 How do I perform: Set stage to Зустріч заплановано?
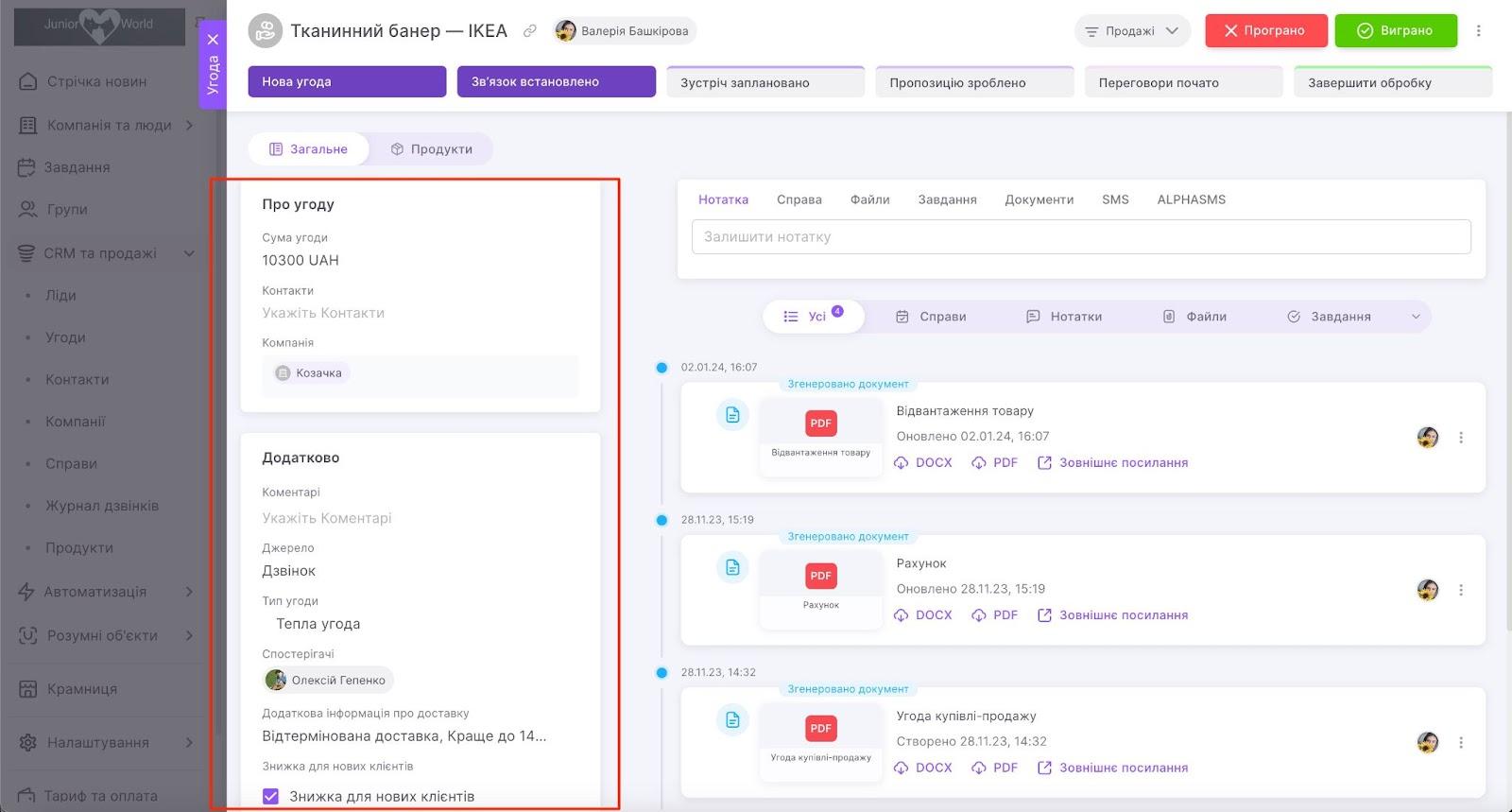point(765,82)
